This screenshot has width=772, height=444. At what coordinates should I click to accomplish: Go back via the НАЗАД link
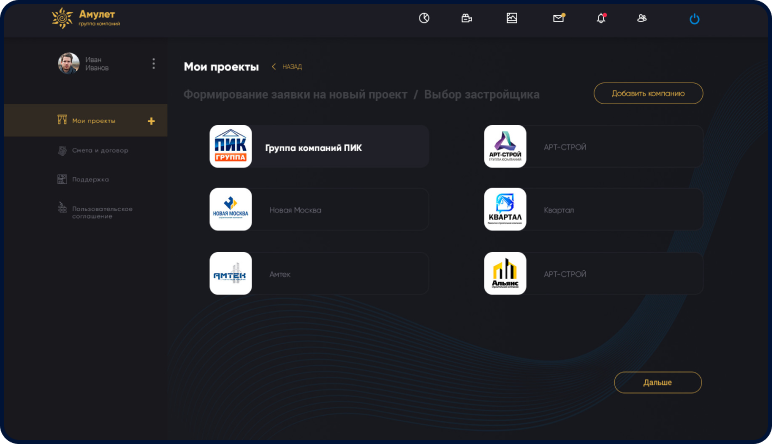tap(287, 66)
